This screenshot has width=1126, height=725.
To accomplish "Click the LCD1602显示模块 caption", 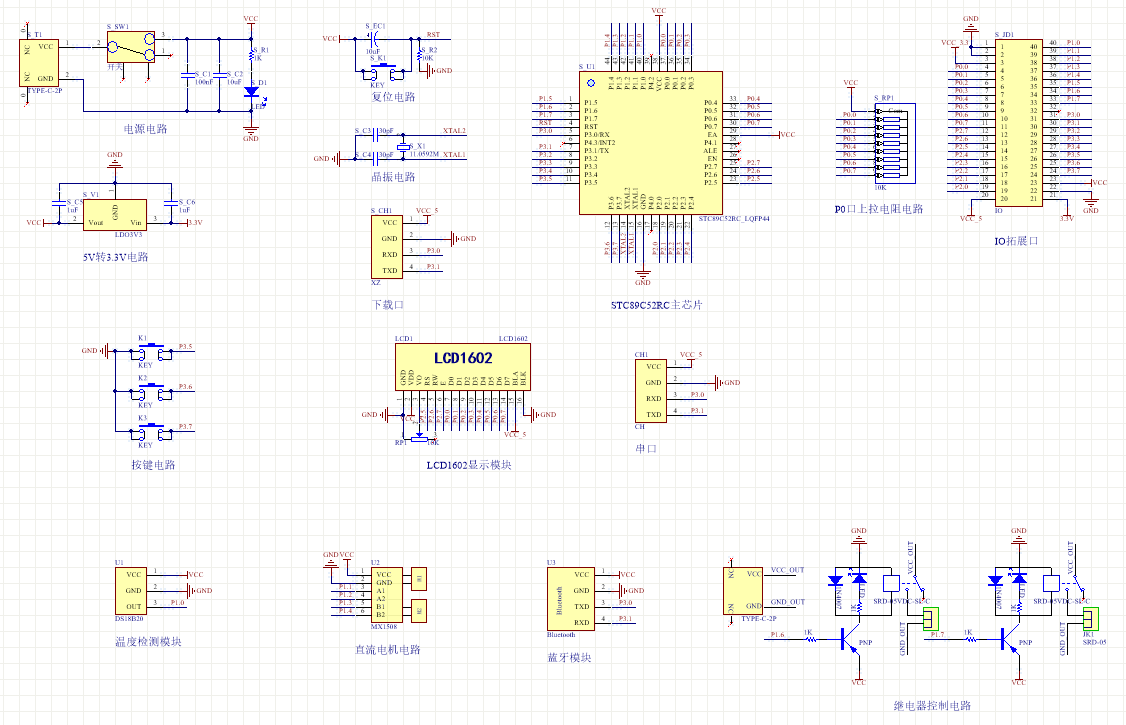I will pyautogui.click(x=469, y=465).
